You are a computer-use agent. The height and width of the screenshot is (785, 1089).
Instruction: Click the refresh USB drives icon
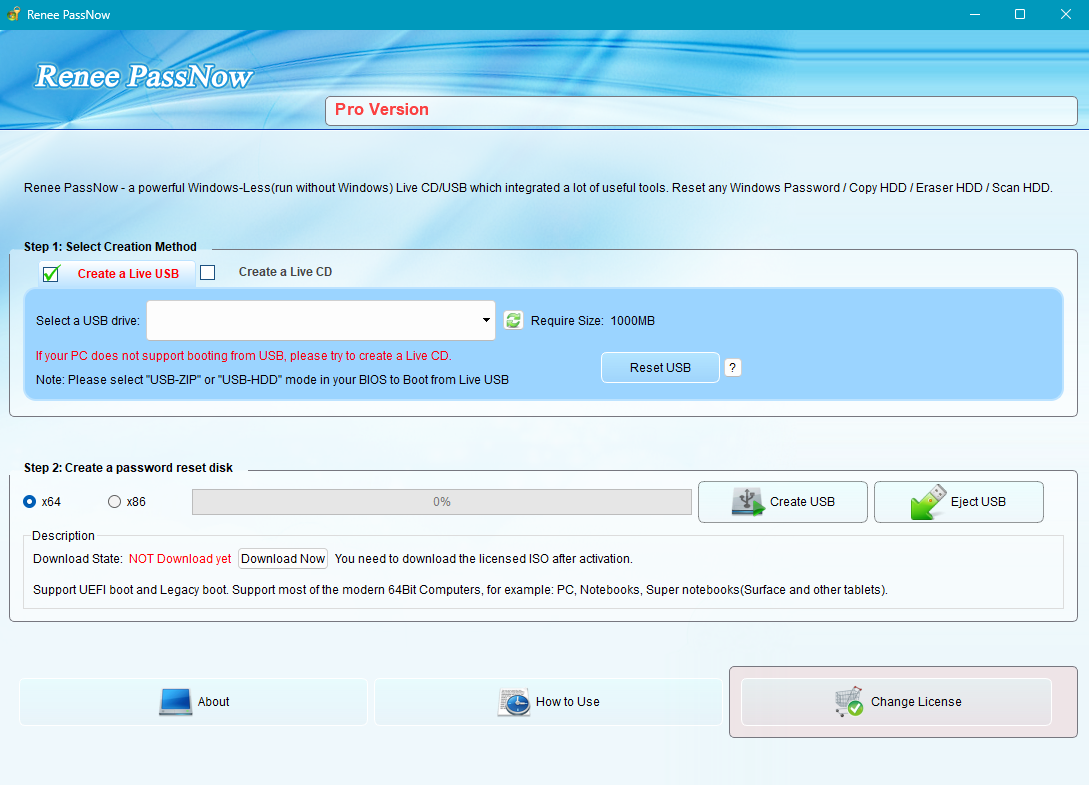point(513,320)
